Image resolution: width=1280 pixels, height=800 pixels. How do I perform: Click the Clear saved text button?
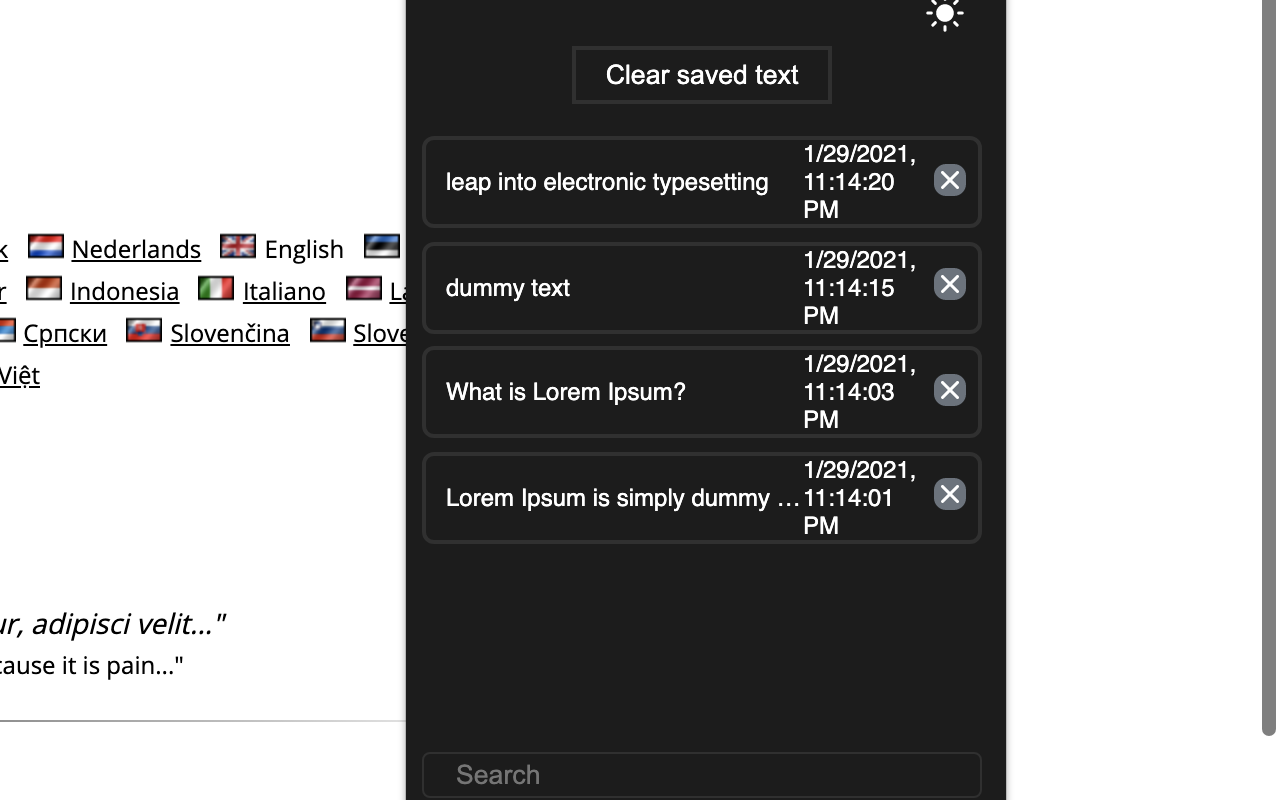(701, 75)
